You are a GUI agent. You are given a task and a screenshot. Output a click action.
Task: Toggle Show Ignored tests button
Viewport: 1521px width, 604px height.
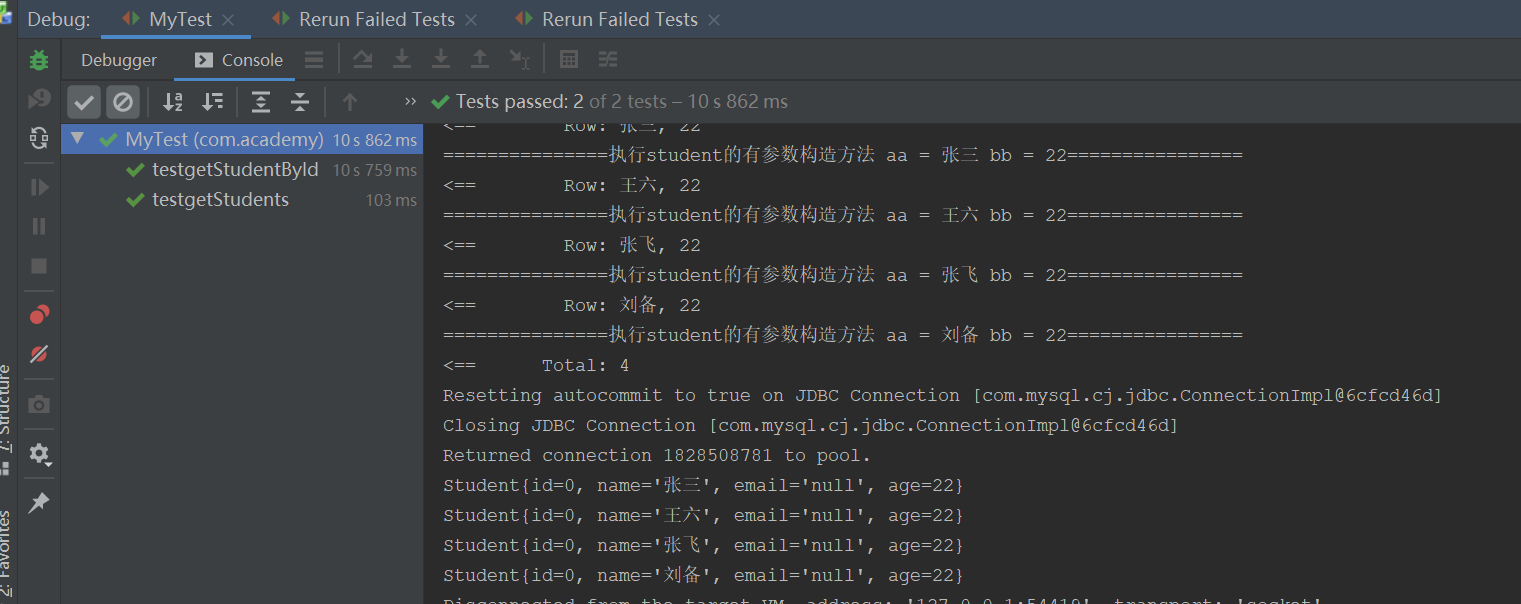pyautogui.click(x=123, y=101)
